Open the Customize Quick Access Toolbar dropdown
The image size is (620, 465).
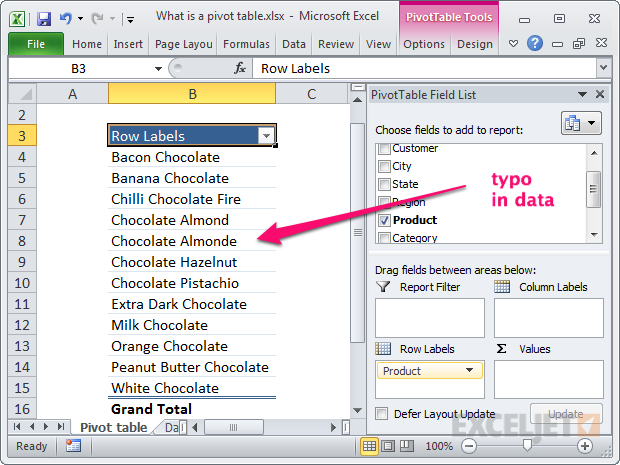130,19
